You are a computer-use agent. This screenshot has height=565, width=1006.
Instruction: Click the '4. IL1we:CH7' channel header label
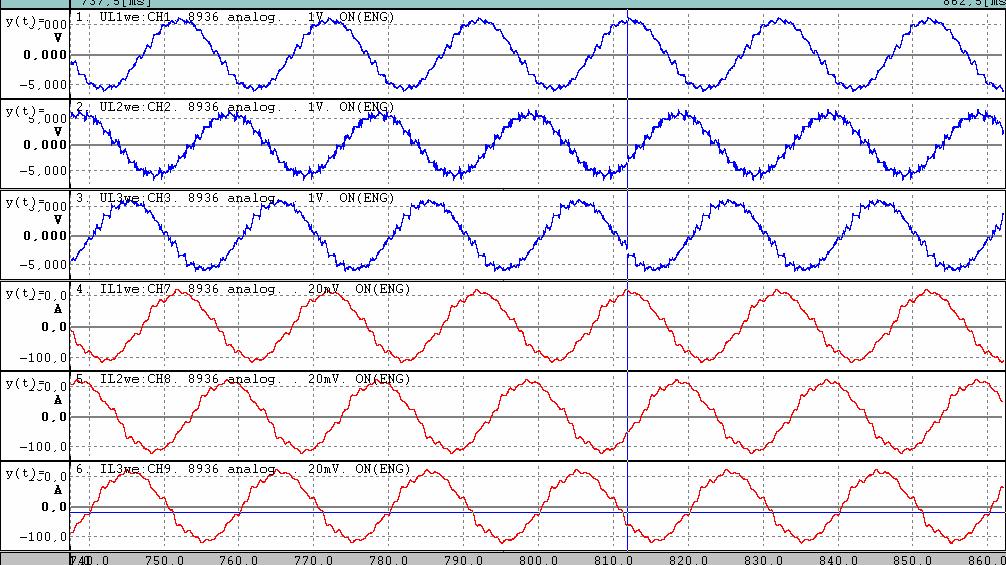point(123,289)
